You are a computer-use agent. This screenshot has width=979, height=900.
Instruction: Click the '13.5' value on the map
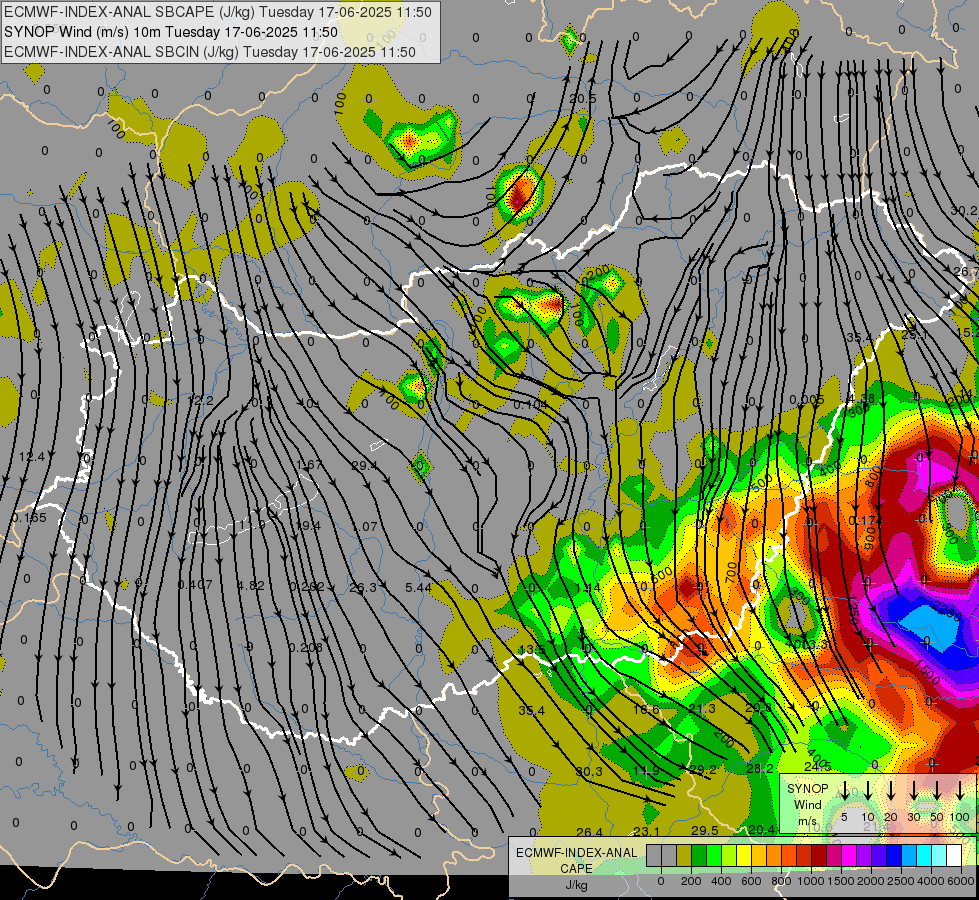(x=532, y=650)
